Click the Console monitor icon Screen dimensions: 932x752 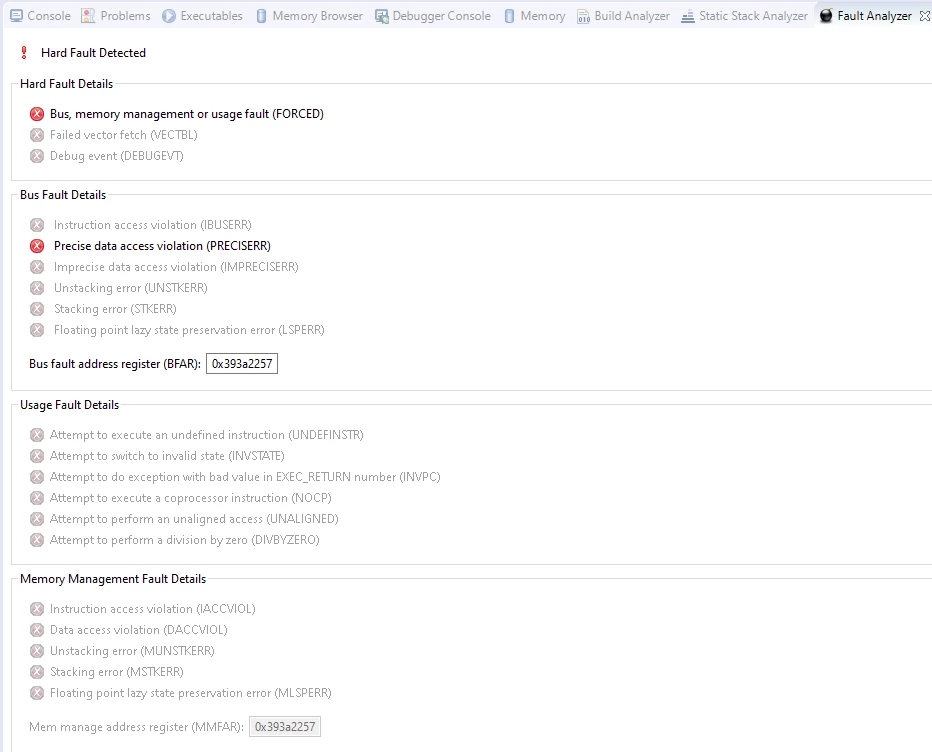[17, 16]
